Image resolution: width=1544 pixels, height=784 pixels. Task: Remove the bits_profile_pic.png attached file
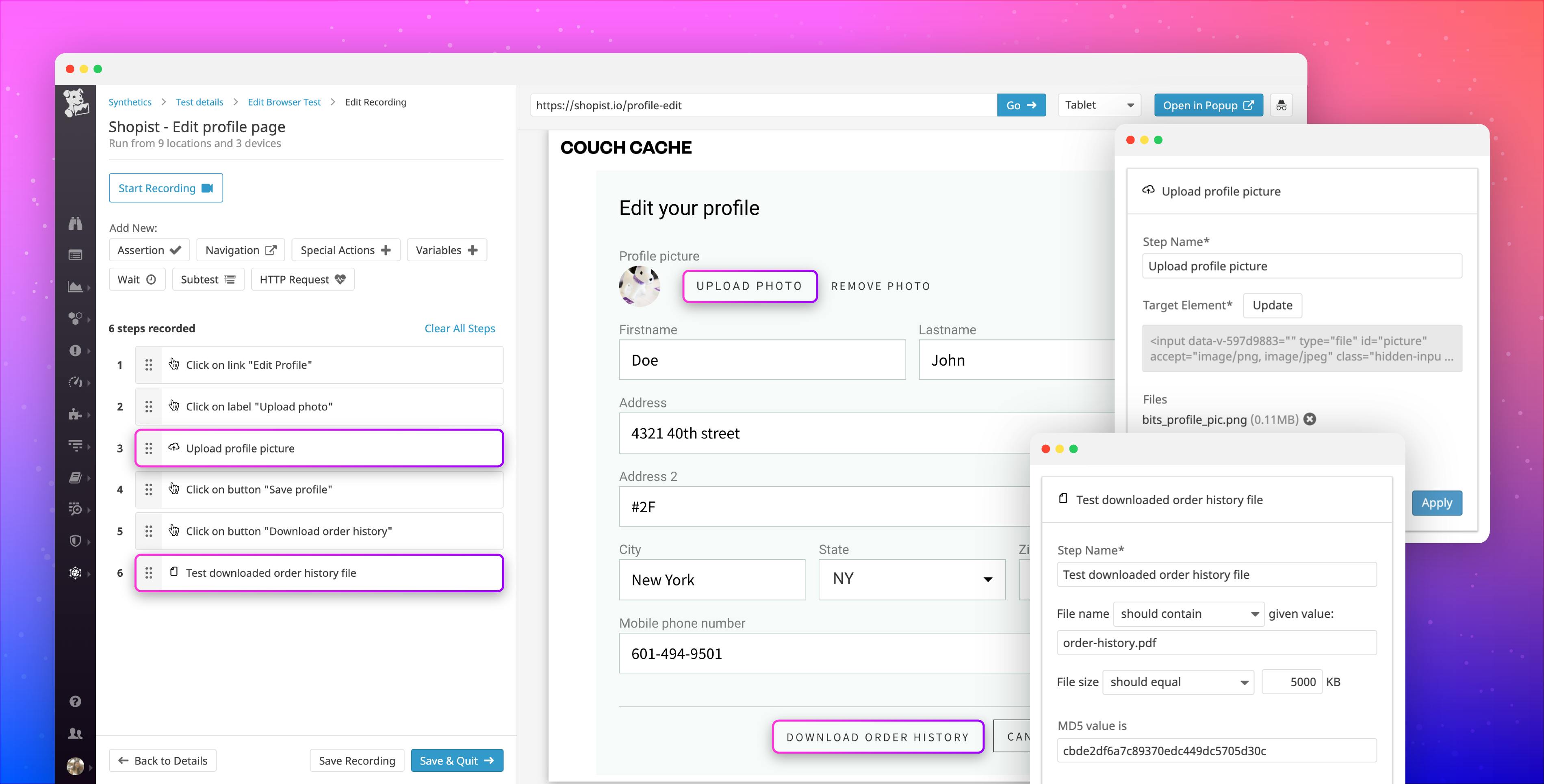click(x=1310, y=420)
